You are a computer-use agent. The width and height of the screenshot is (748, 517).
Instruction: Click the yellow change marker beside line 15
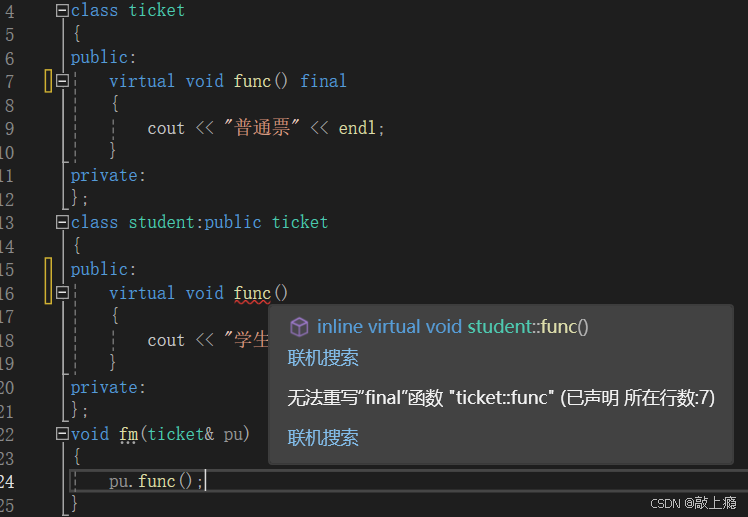pyautogui.click(x=48, y=280)
